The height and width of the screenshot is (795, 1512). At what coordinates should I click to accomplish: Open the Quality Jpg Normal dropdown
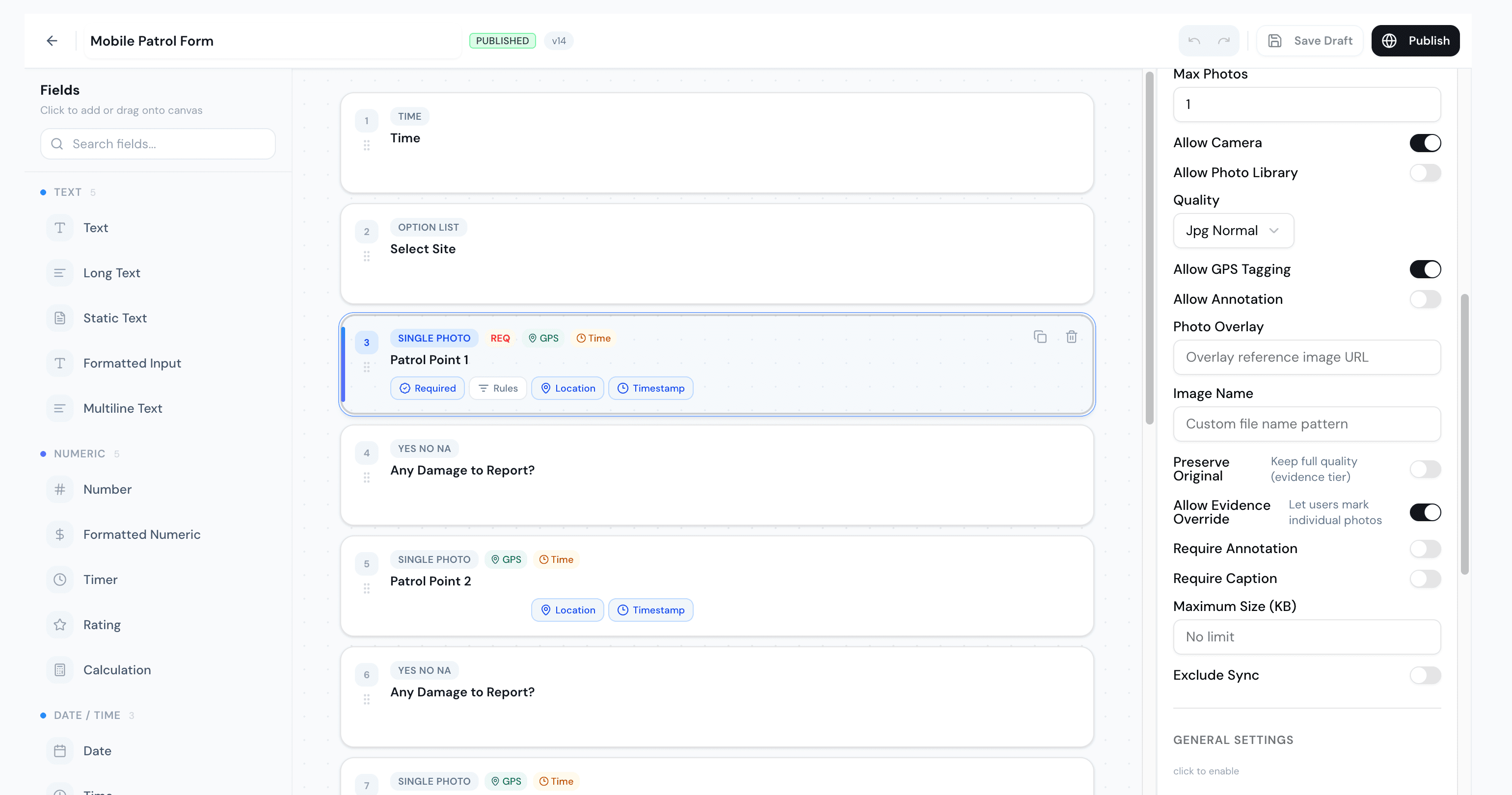click(x=1233, y=231)
